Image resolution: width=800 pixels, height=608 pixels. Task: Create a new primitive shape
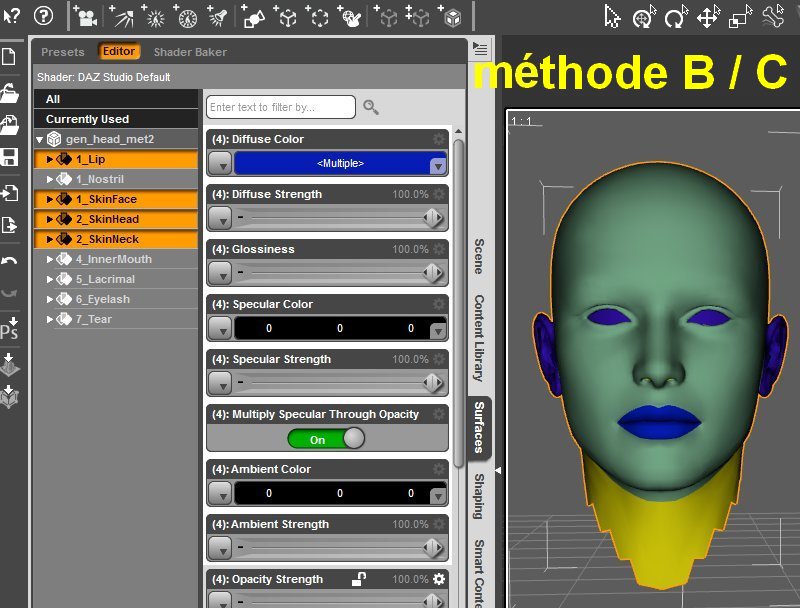point(253,17)
